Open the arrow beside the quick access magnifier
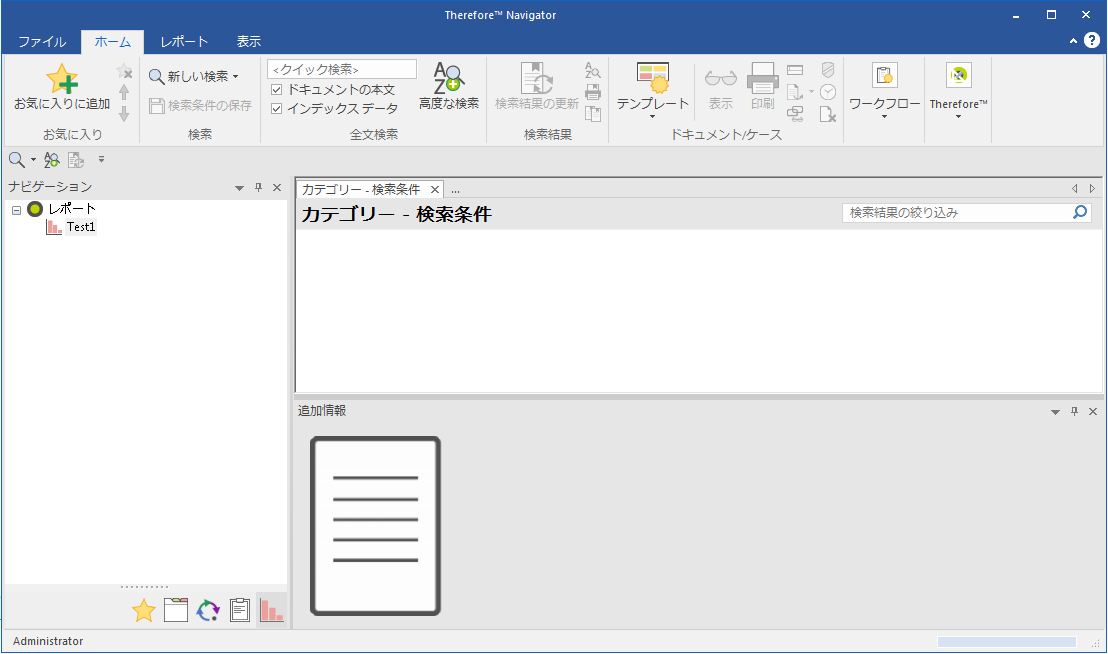The width and height of the screenshot is (1108, 654). click(33, 160)
